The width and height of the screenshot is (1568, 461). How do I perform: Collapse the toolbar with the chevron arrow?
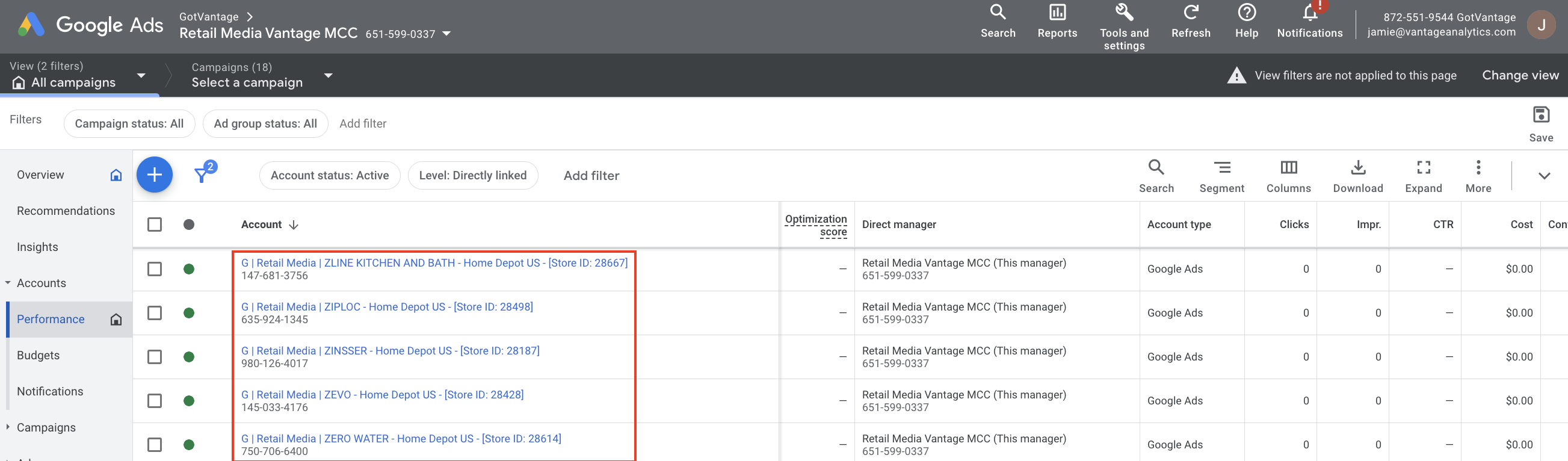[x=1544, y=176]
